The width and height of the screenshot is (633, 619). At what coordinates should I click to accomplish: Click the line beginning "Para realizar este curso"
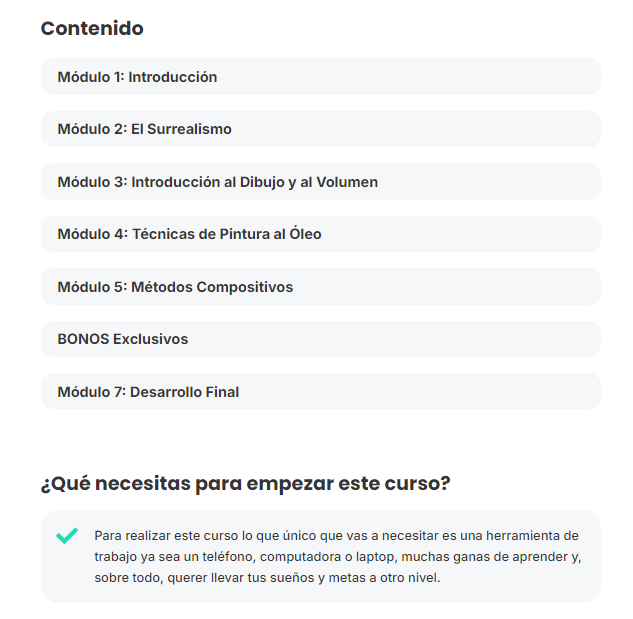(x=337, y=536)
